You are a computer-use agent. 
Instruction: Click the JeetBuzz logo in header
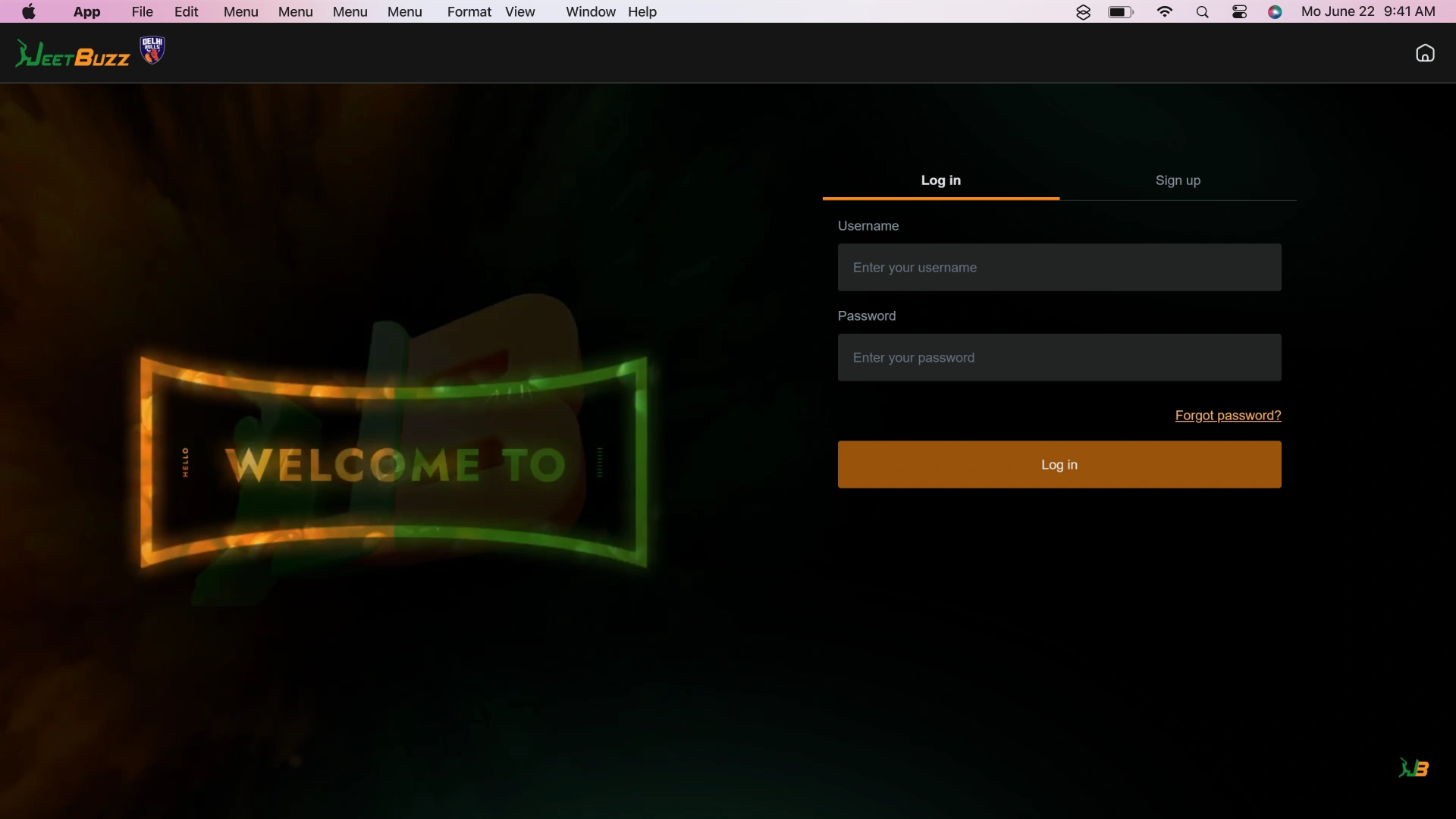tap(73, 54)
